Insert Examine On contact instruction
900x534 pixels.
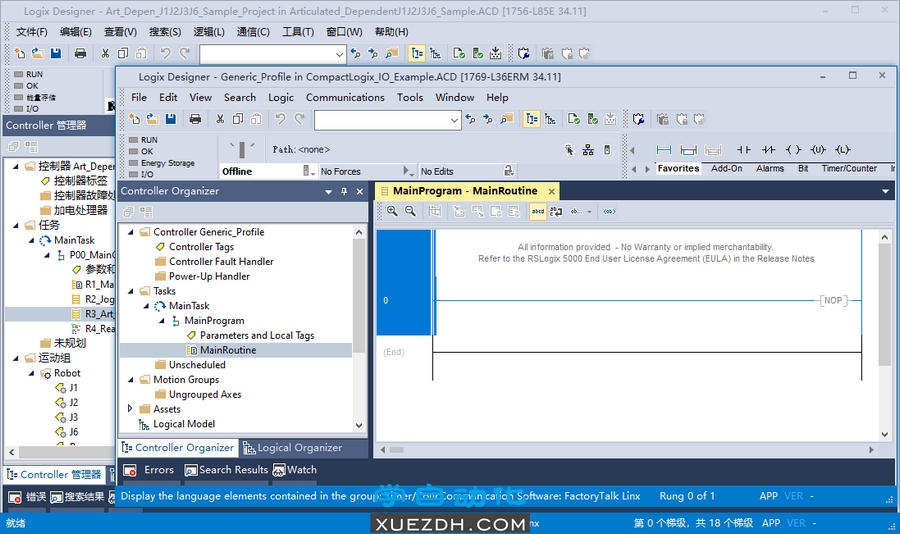tap(744, 150)
